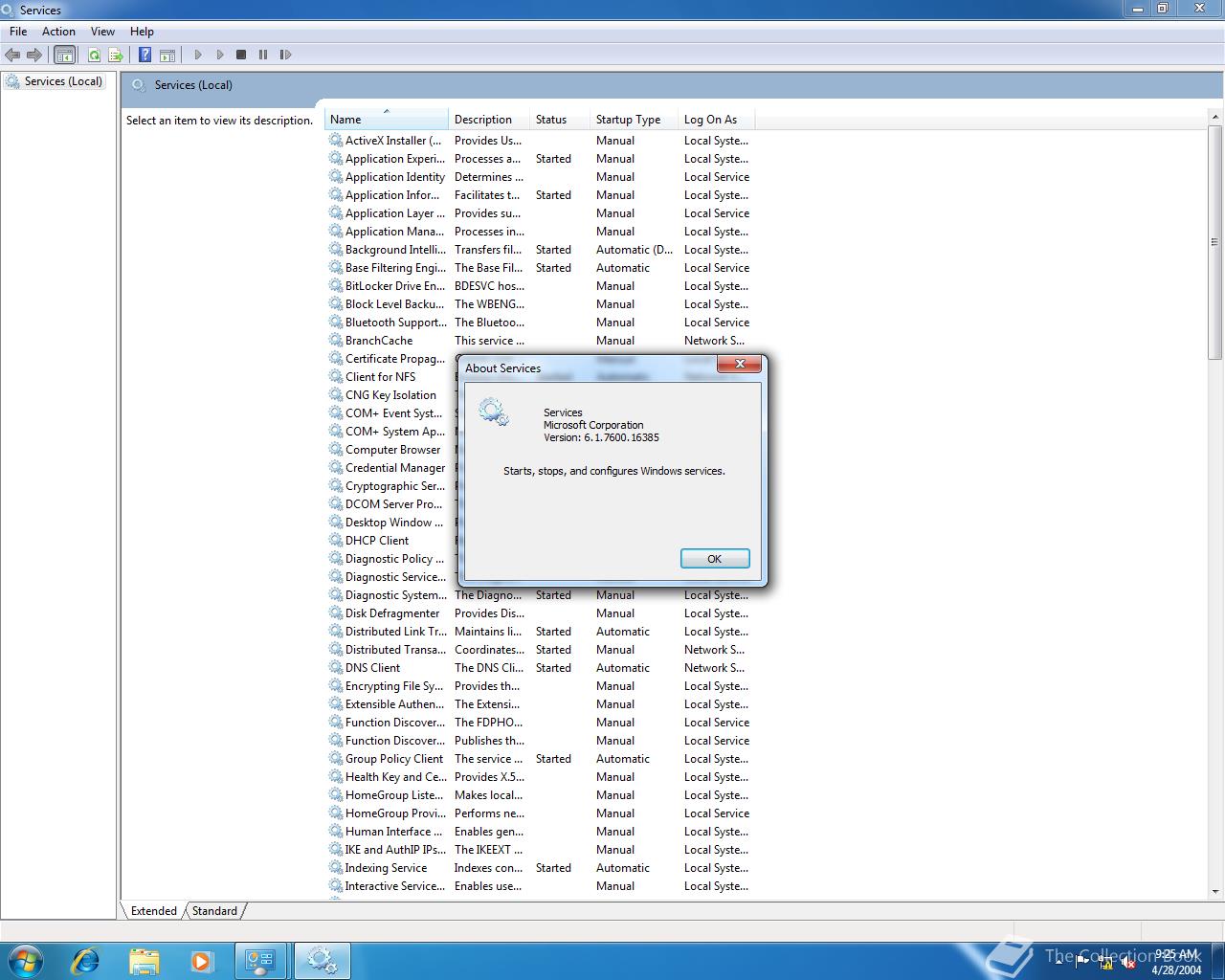Open the Action menu
1225x980 pixels.
point(58,32)
